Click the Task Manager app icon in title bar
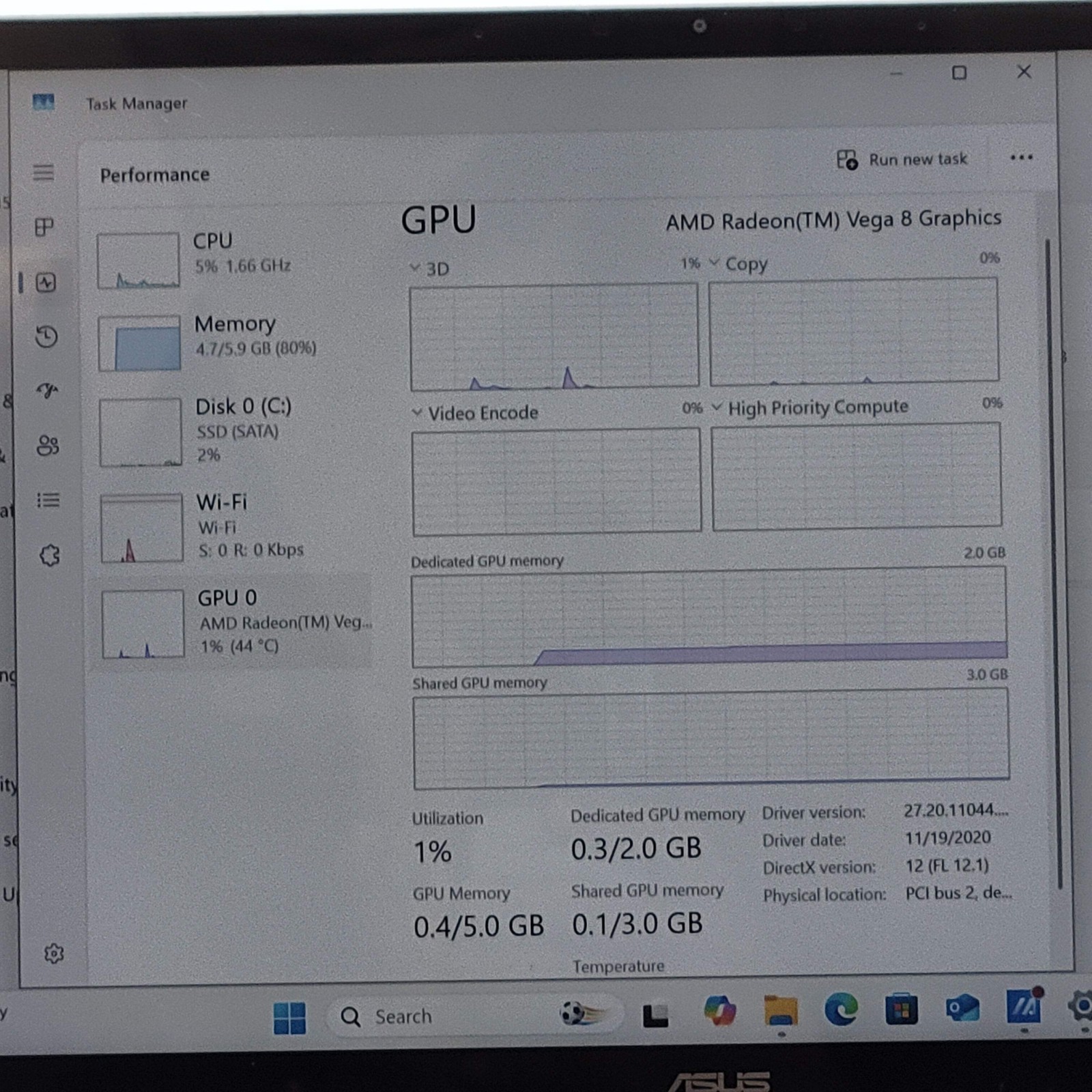Screen dimensions: 1092x1092 click(x=43, y=103)
